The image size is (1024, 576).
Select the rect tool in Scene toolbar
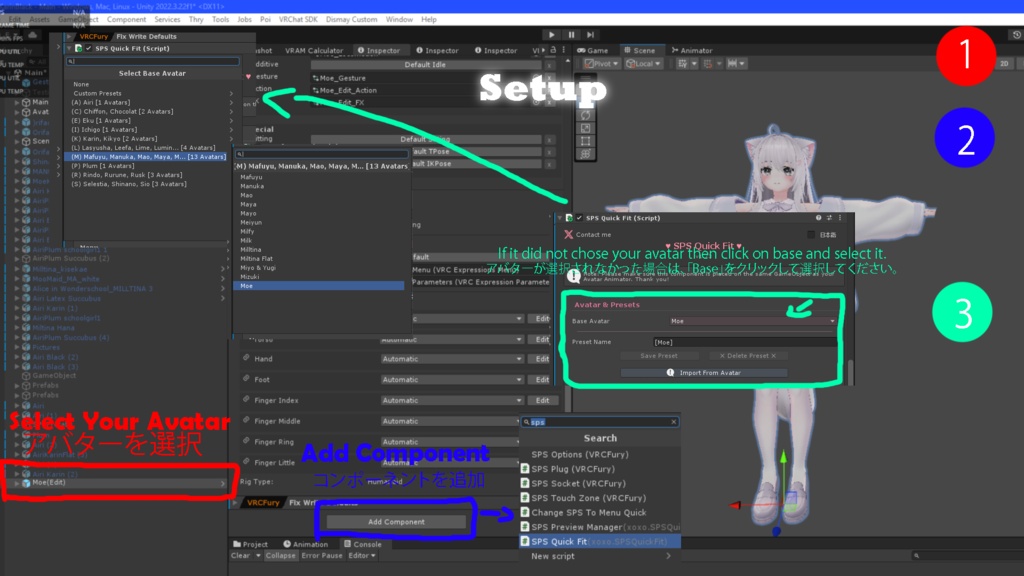click(585, 140)
